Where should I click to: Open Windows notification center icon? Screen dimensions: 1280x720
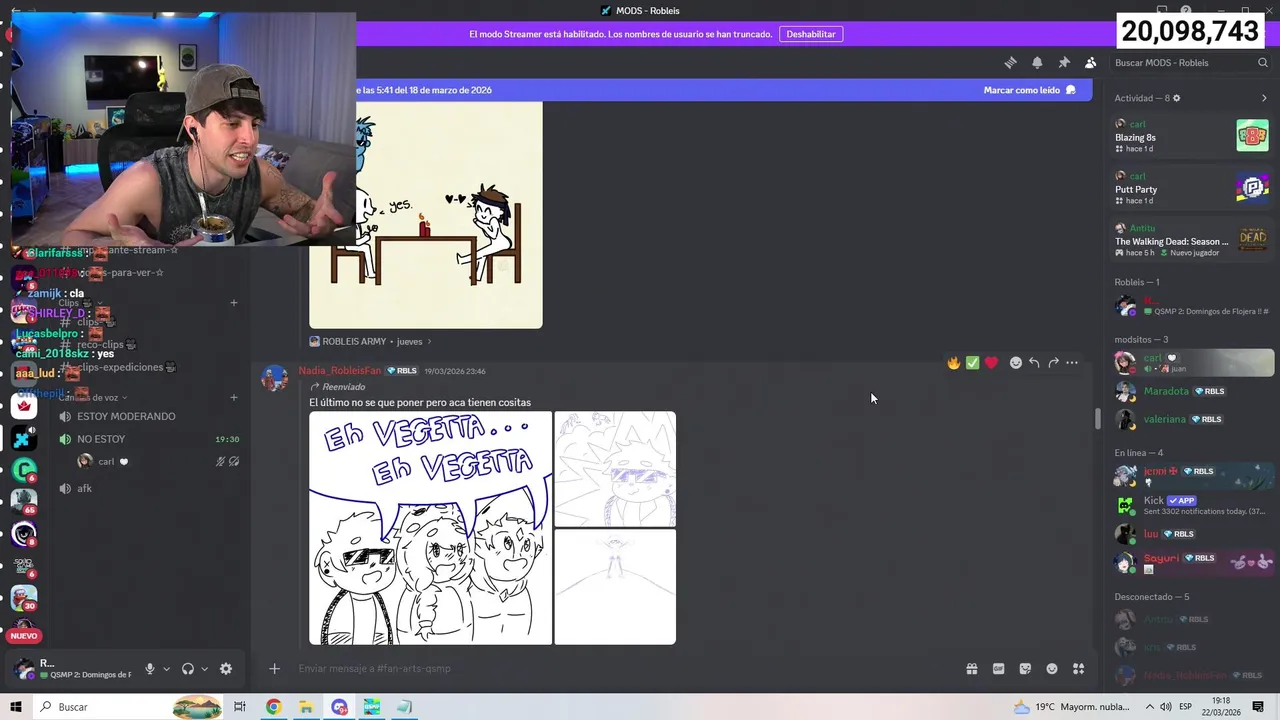click(x=1258, y=707)
